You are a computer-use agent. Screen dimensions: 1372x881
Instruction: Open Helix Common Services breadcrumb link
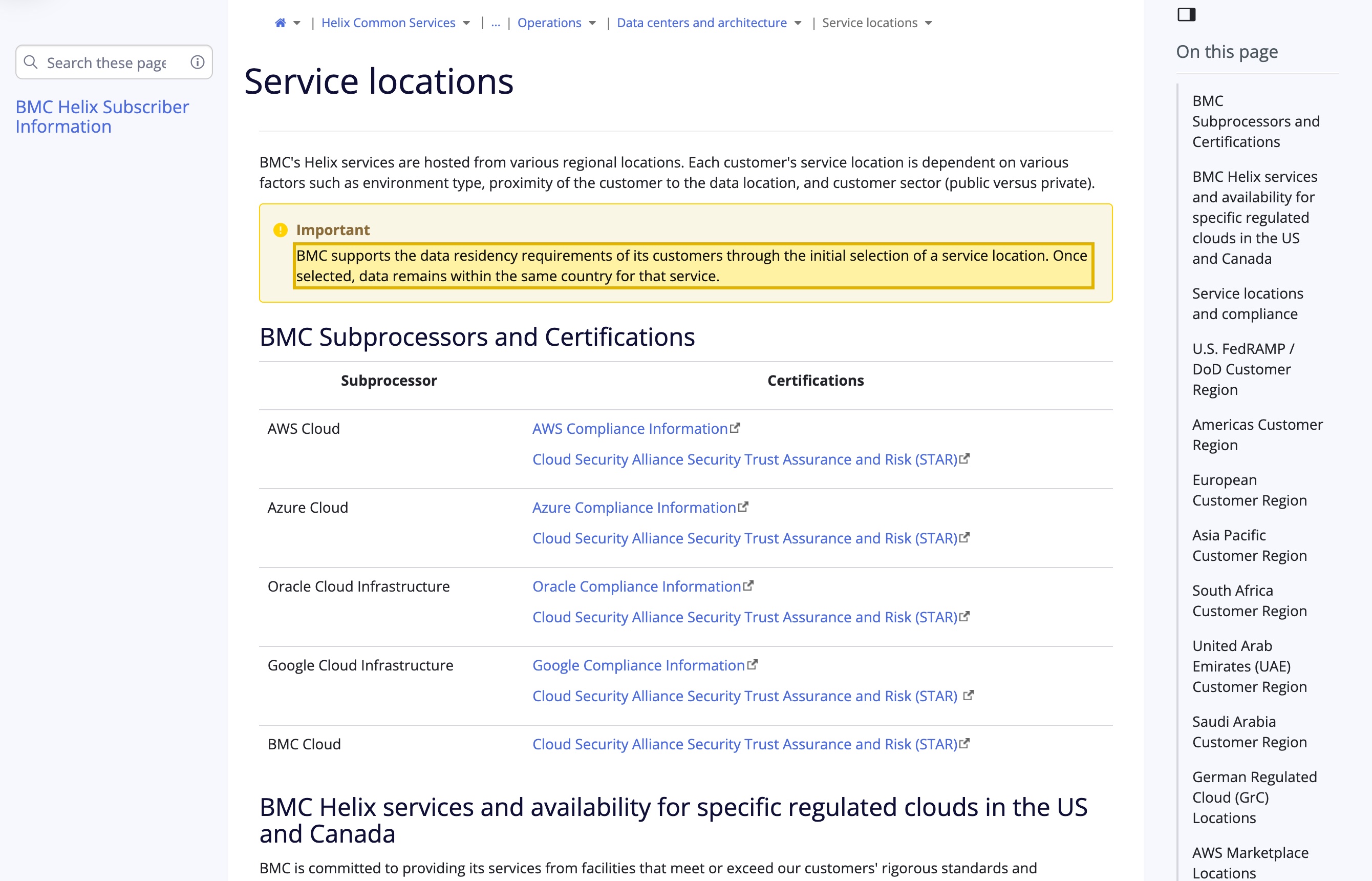388,23
